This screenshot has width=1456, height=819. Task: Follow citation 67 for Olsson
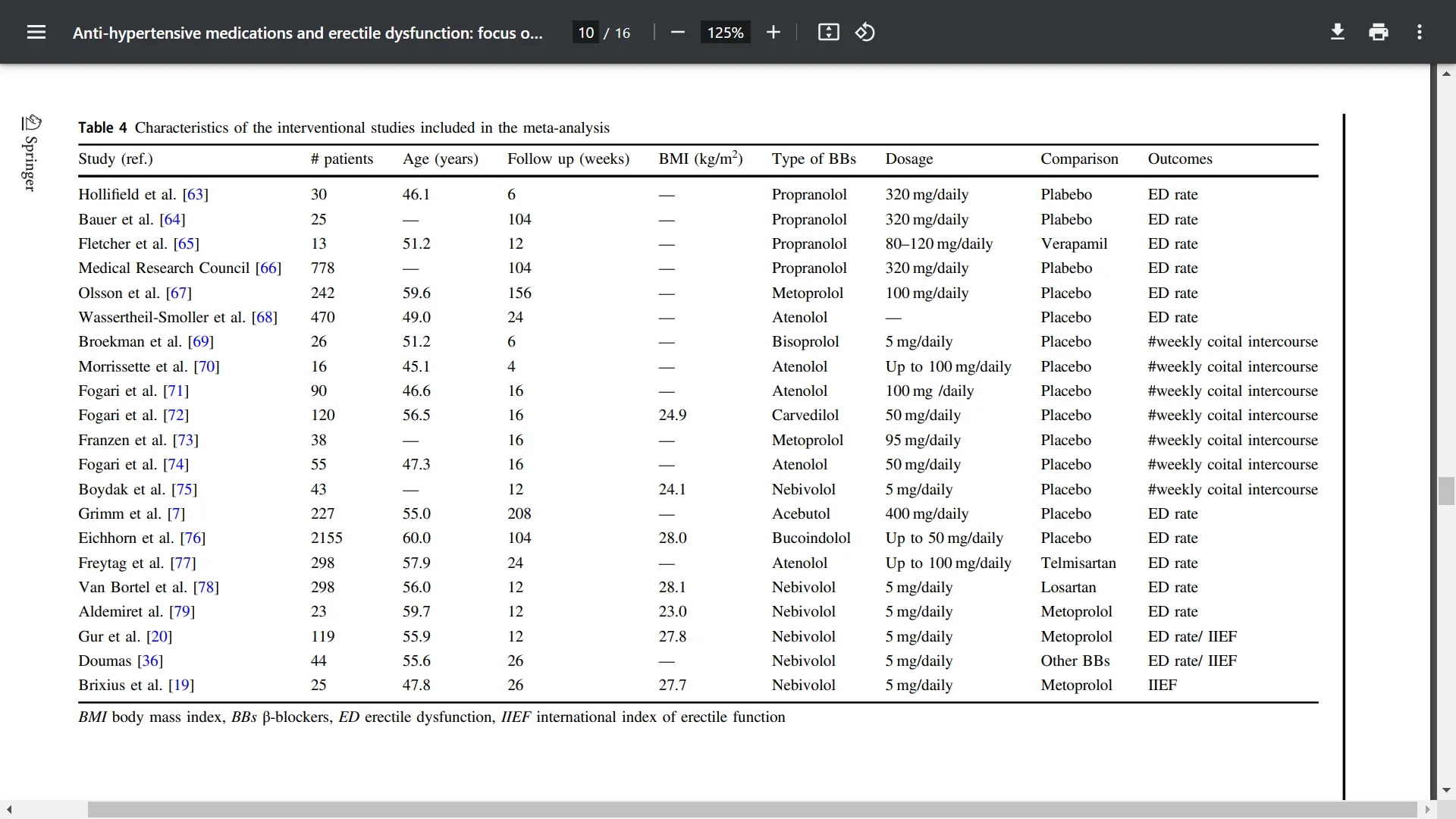179,293
